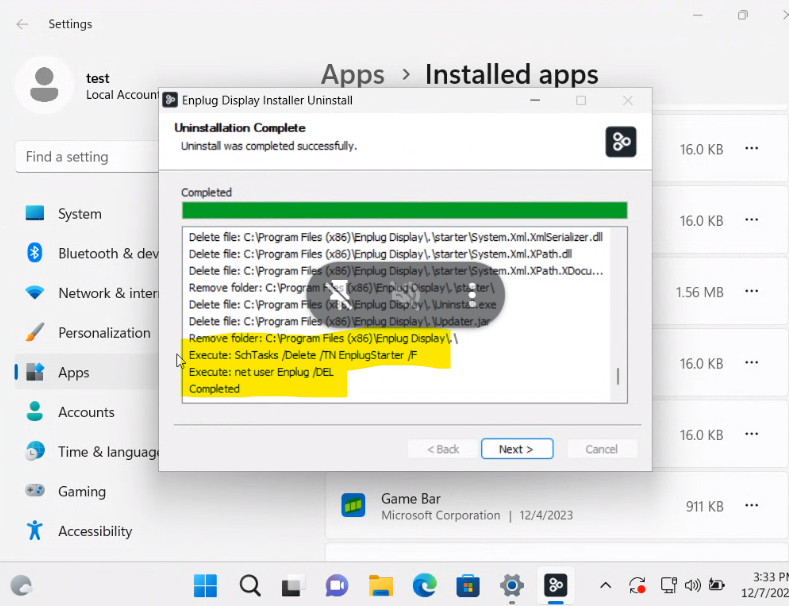The height and width of the screenshot is (606, 789).
Task: Click the Enplug logo in the dialog header
Action: (x=621, y=142)
